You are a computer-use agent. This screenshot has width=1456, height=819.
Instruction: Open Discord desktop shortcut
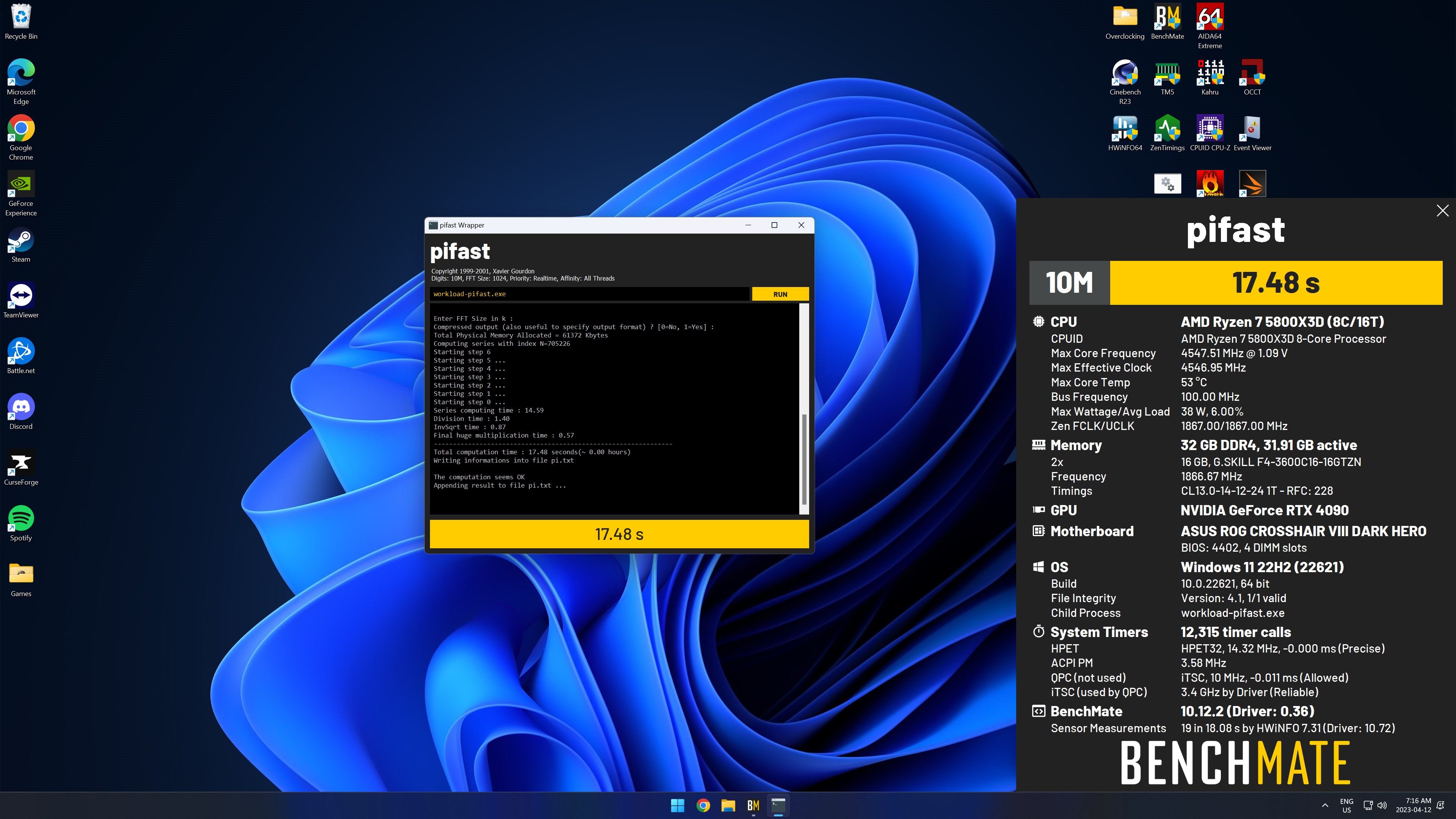pyautogui.click(x=21, y=412)
